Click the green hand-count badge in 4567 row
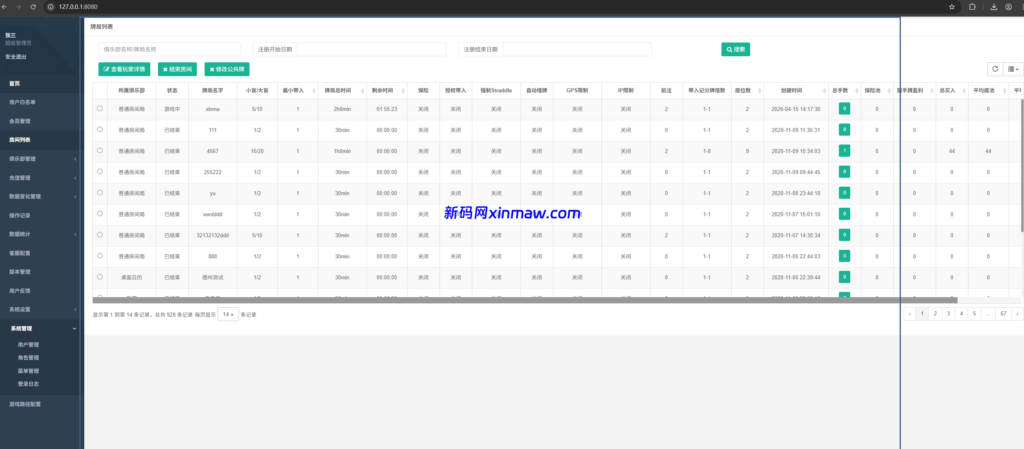 (844, 150)
